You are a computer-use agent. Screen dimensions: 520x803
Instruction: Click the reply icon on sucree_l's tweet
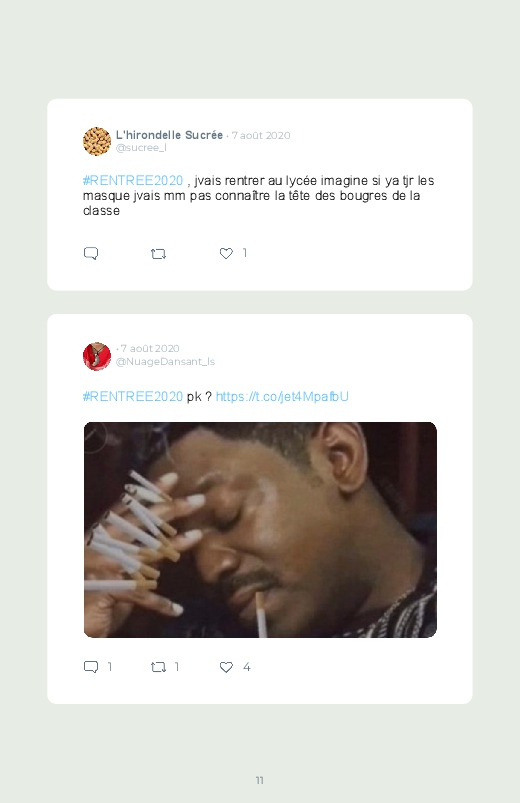pos(91,253)
